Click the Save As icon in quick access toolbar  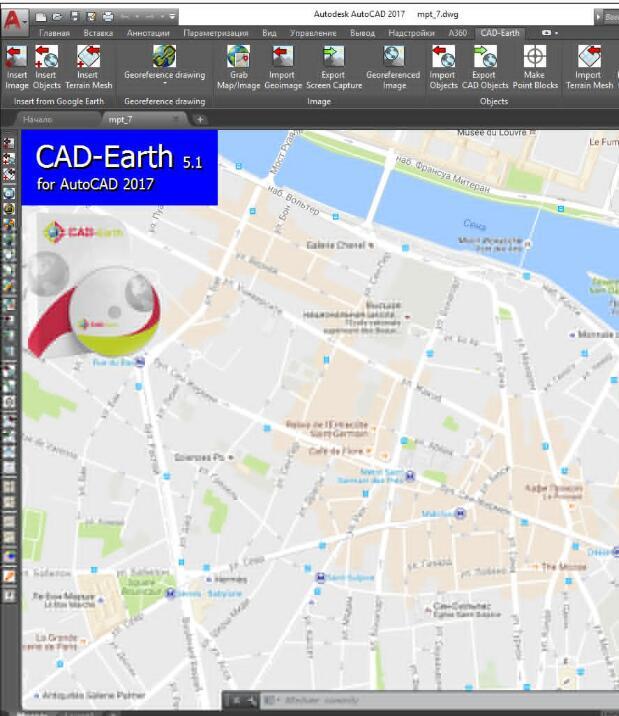pos(91,17)
